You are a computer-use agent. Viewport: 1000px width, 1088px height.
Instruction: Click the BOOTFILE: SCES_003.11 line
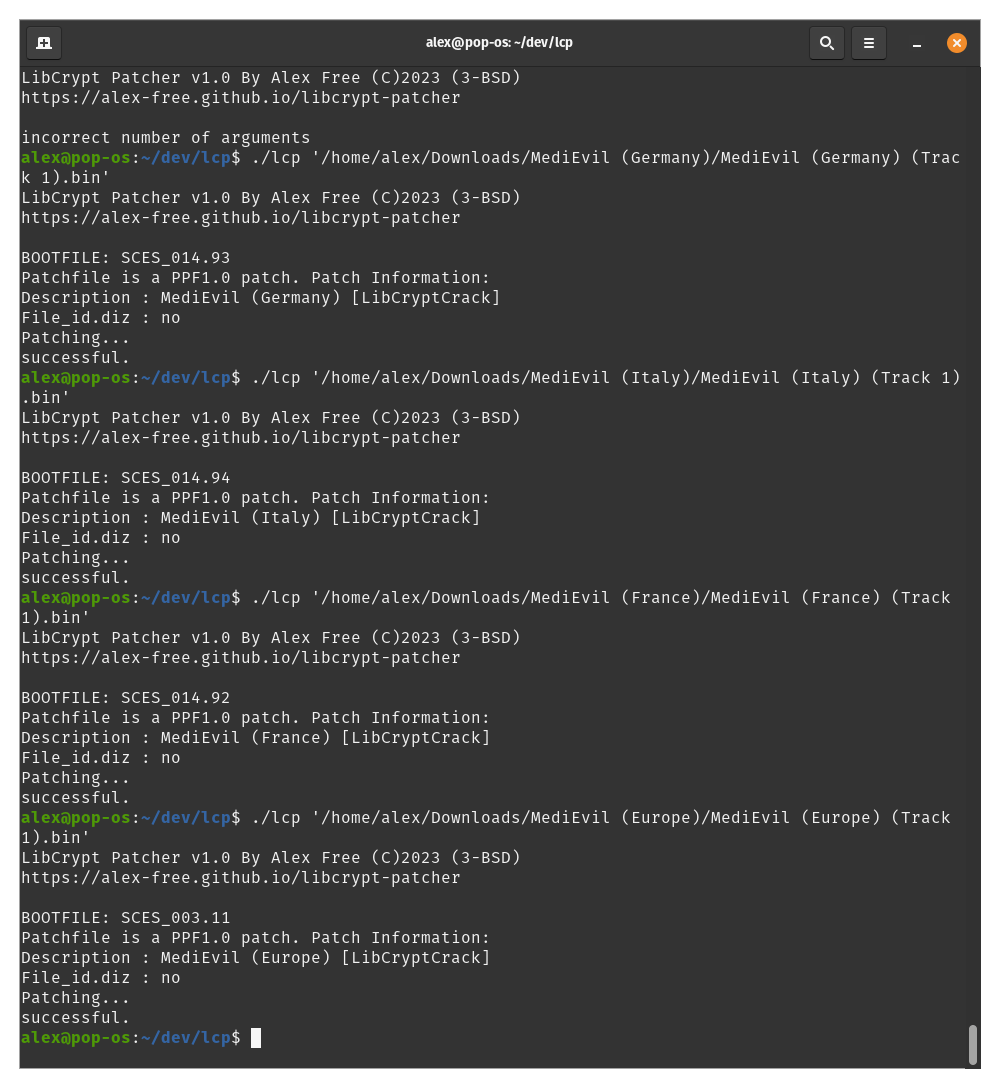point(126,918)
